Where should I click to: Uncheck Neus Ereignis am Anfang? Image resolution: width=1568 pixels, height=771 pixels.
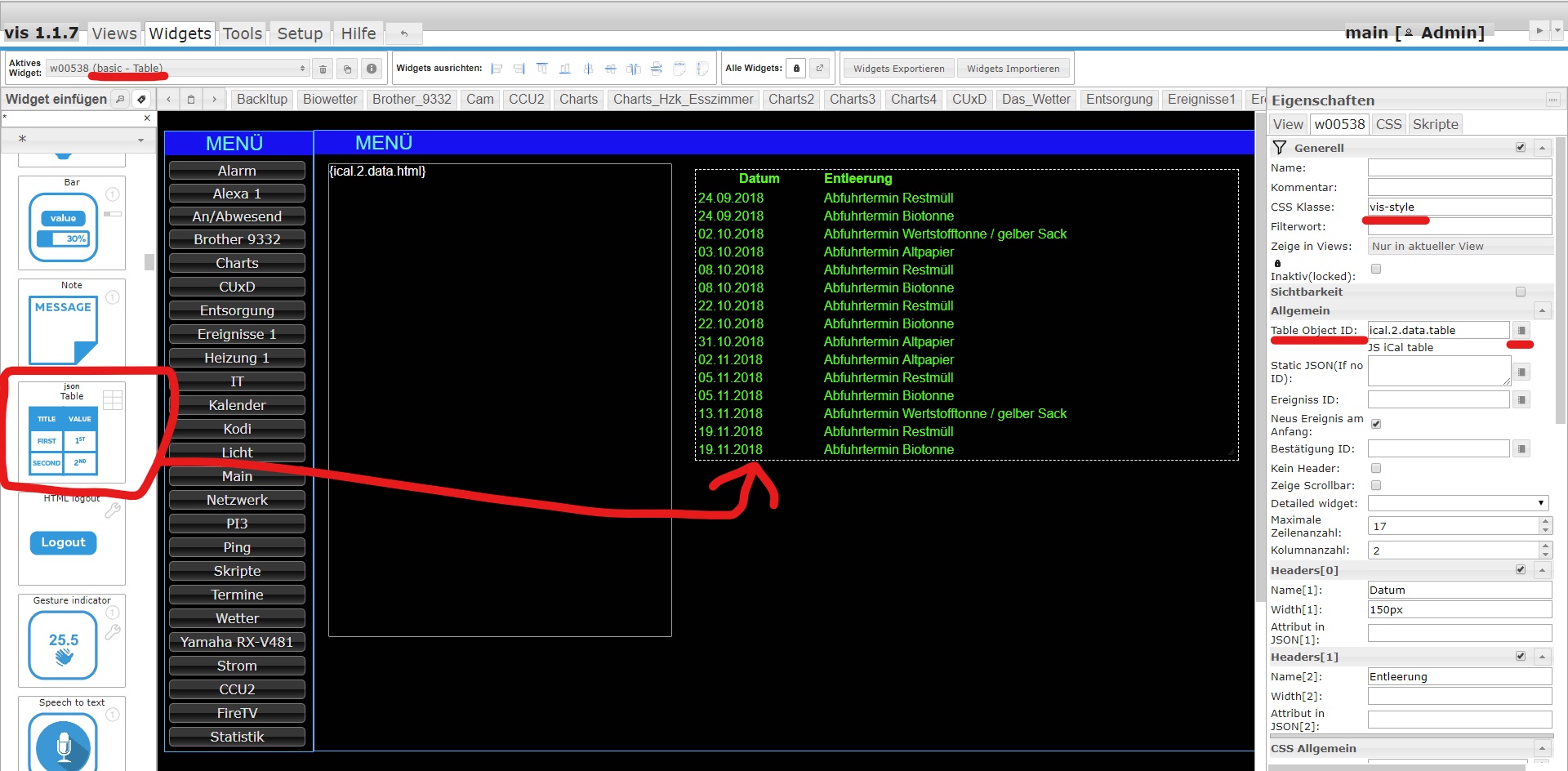point(1376,424)
